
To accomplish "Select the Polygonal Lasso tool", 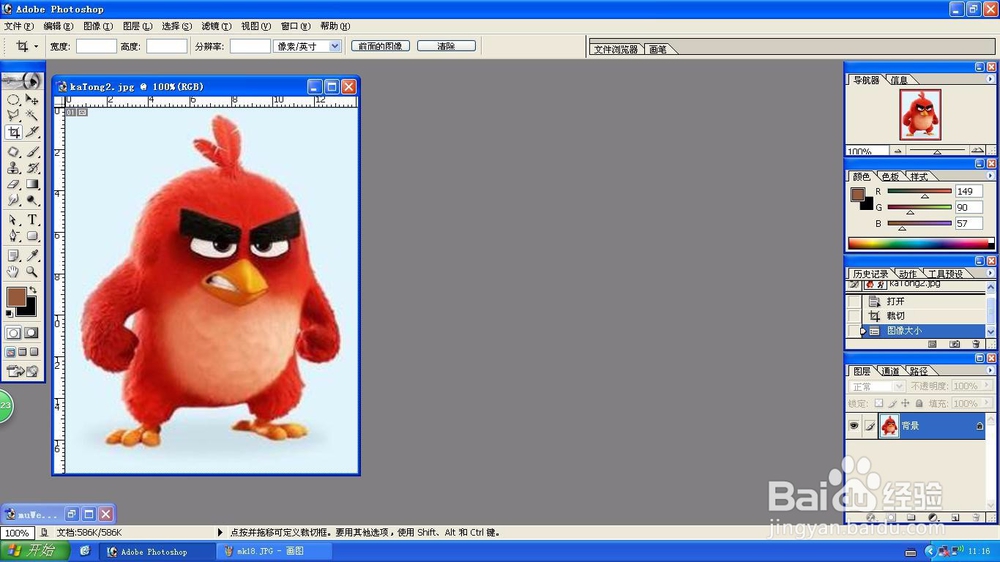I will point(13,115).
